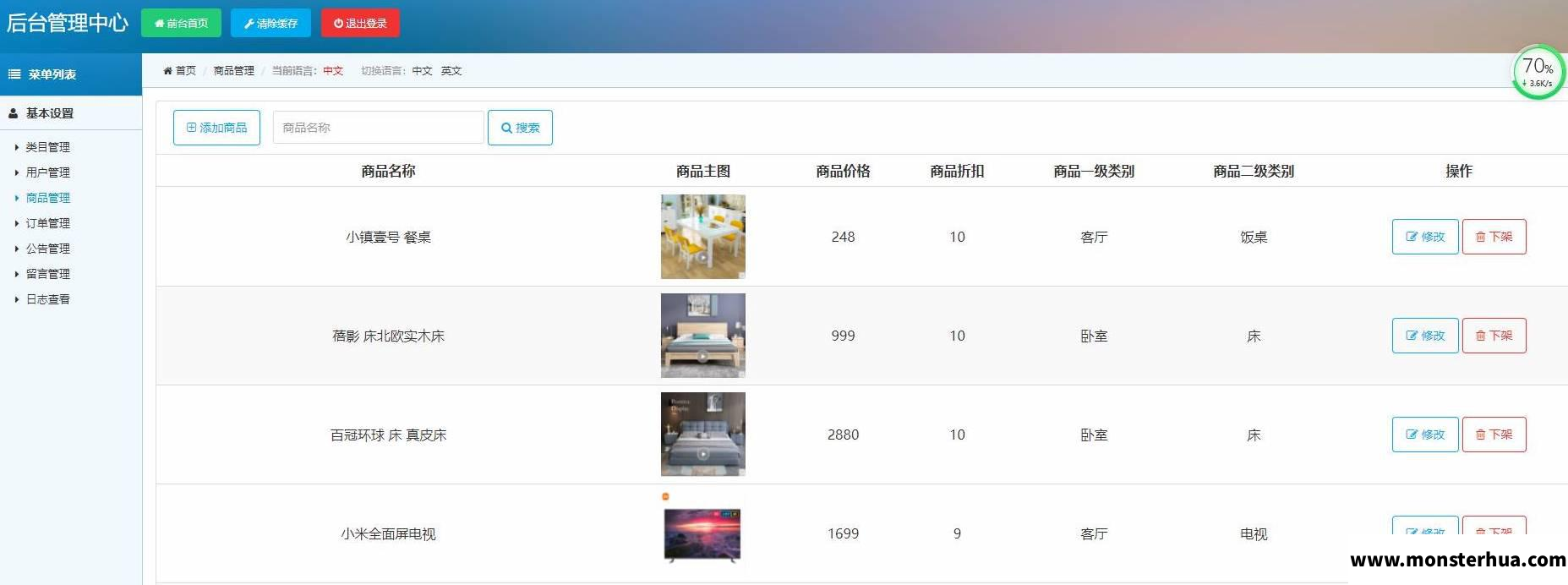Click the 退出登录 logout button
The width and height of the screenshot is (1568, 585).
coord(360,23)
